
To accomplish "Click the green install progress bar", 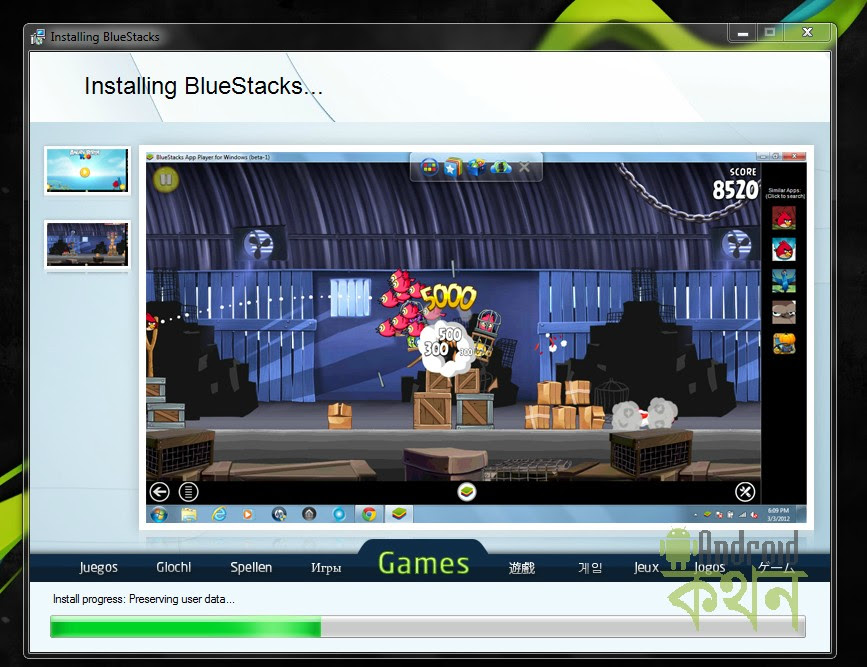I will (x=427, y=627).
